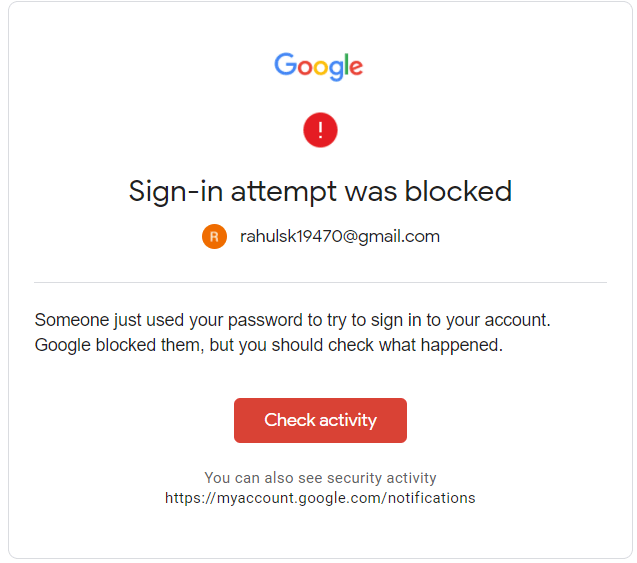Screen dimensions: 637x563
Task: Click the Google logo at top
Action: (319, 67)
